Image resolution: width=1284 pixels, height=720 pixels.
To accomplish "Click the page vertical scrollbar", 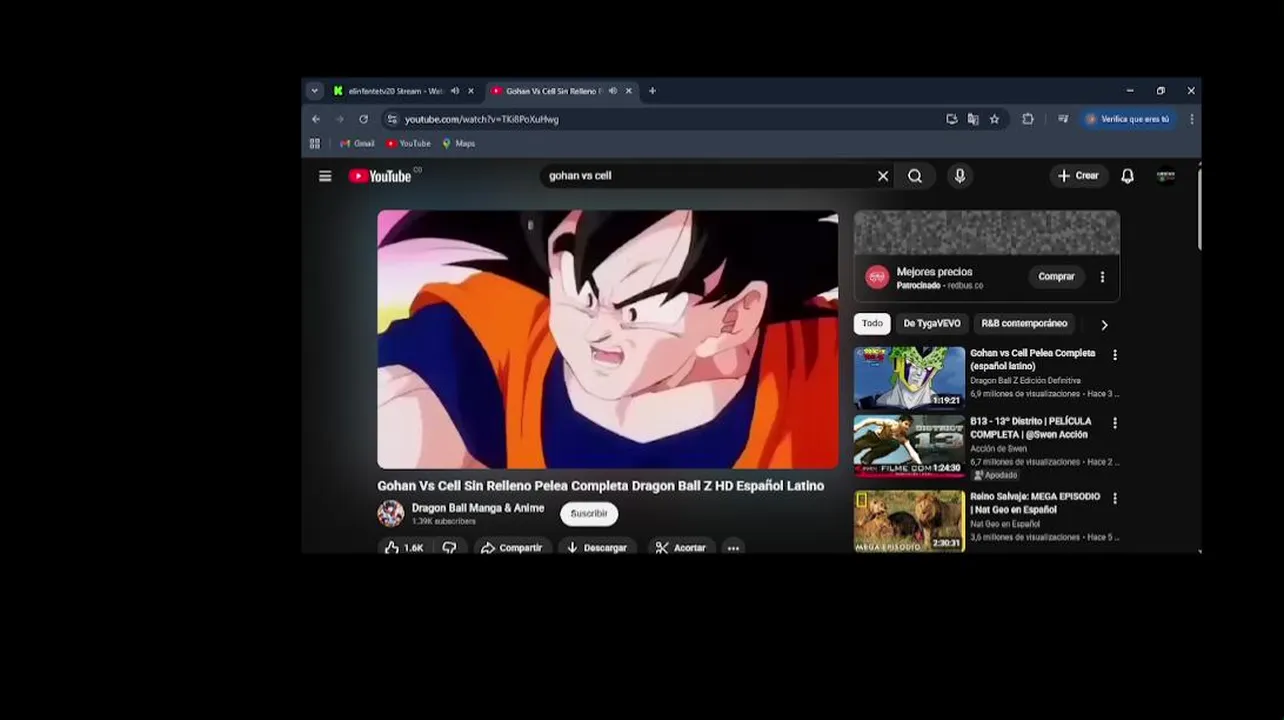I will (1198, 210).
